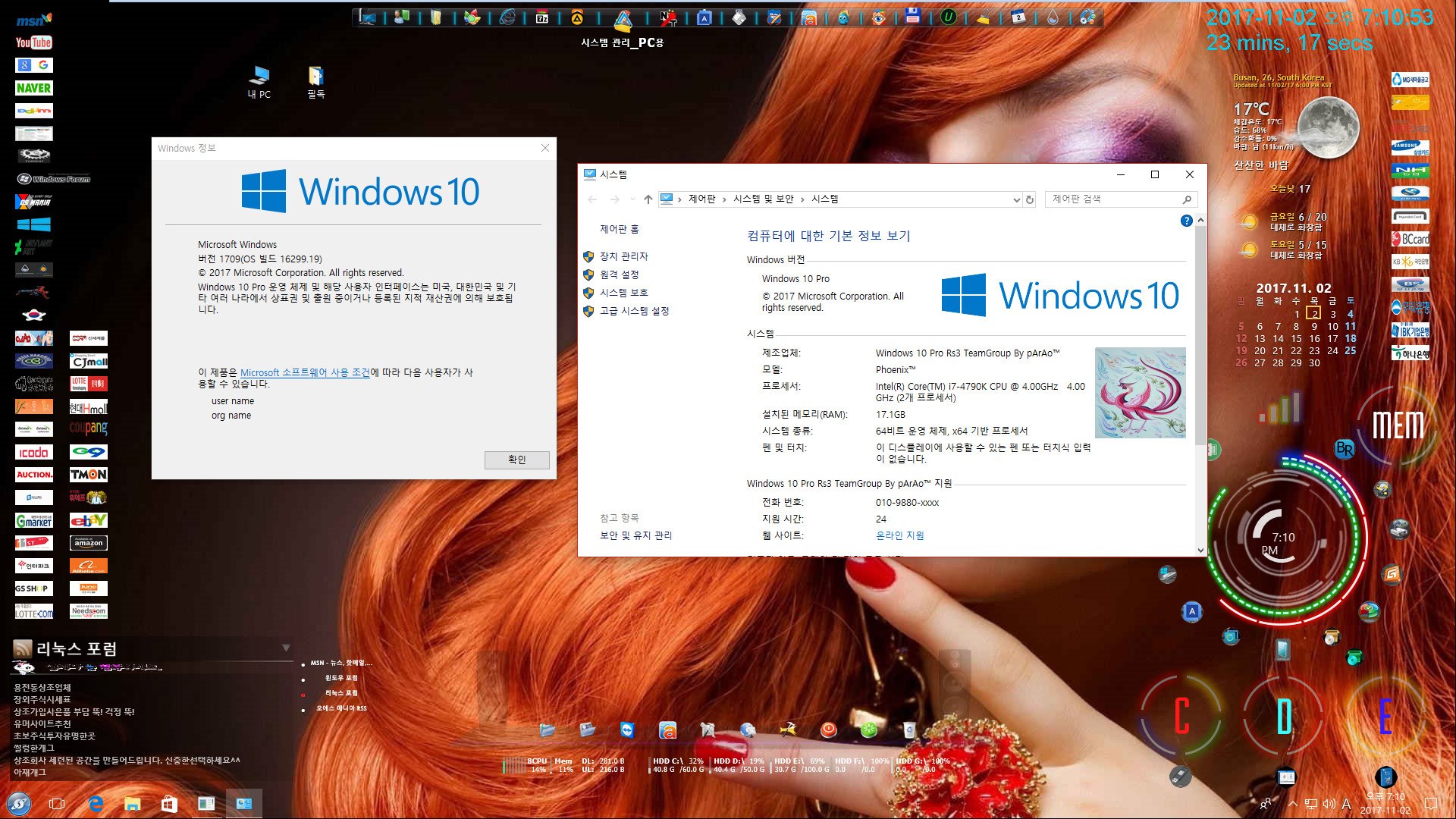This screenshot has width=1456, height=819.
Task: Click the refresh button beside address bar
Action: [1029, 199]
